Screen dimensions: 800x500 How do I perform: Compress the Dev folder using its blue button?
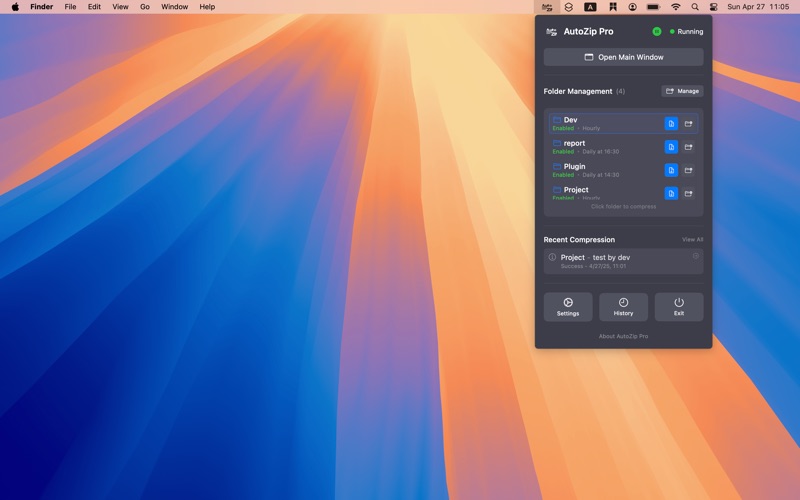(x=671, y=123)
